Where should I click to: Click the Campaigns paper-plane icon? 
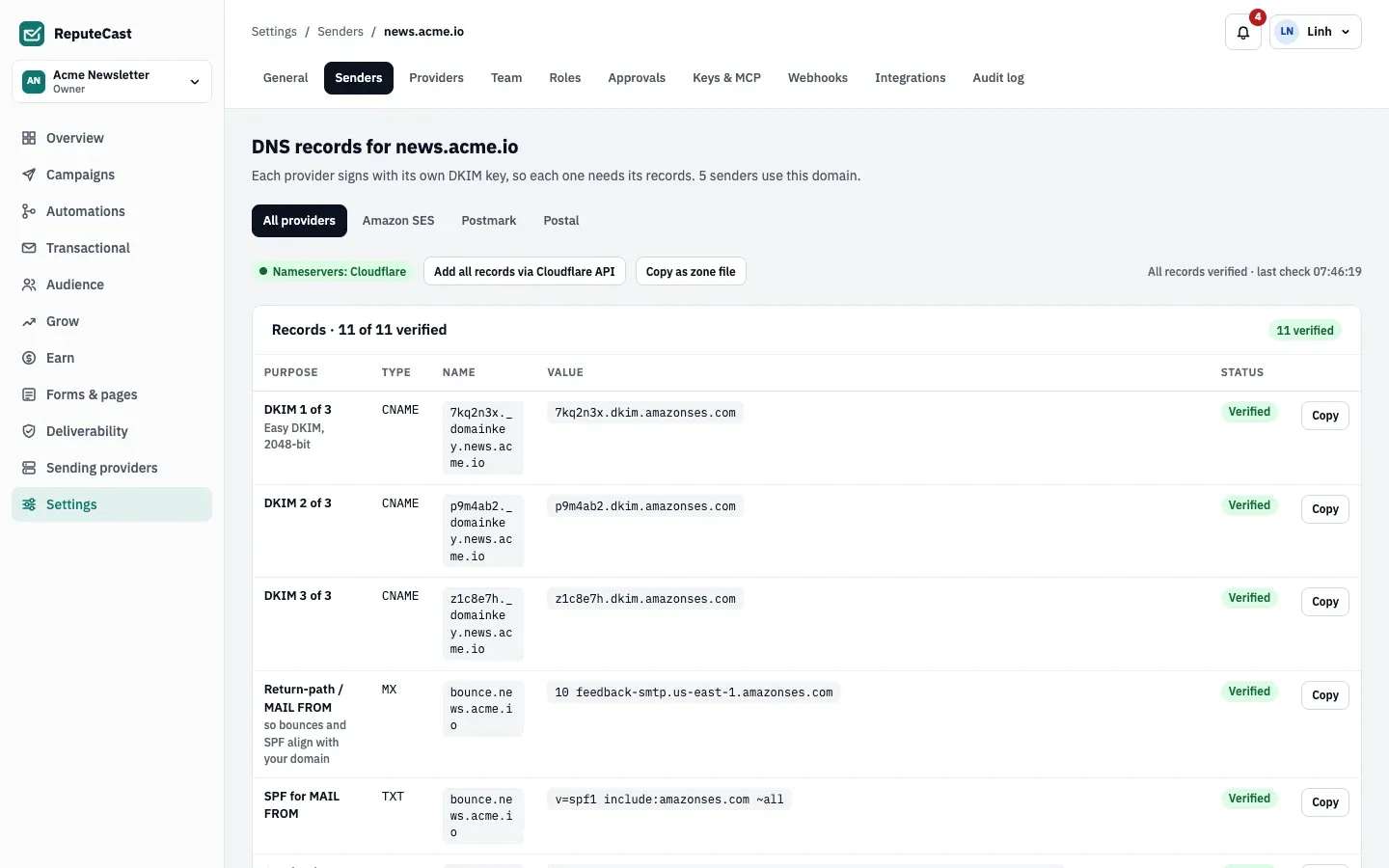click(29, 175)
